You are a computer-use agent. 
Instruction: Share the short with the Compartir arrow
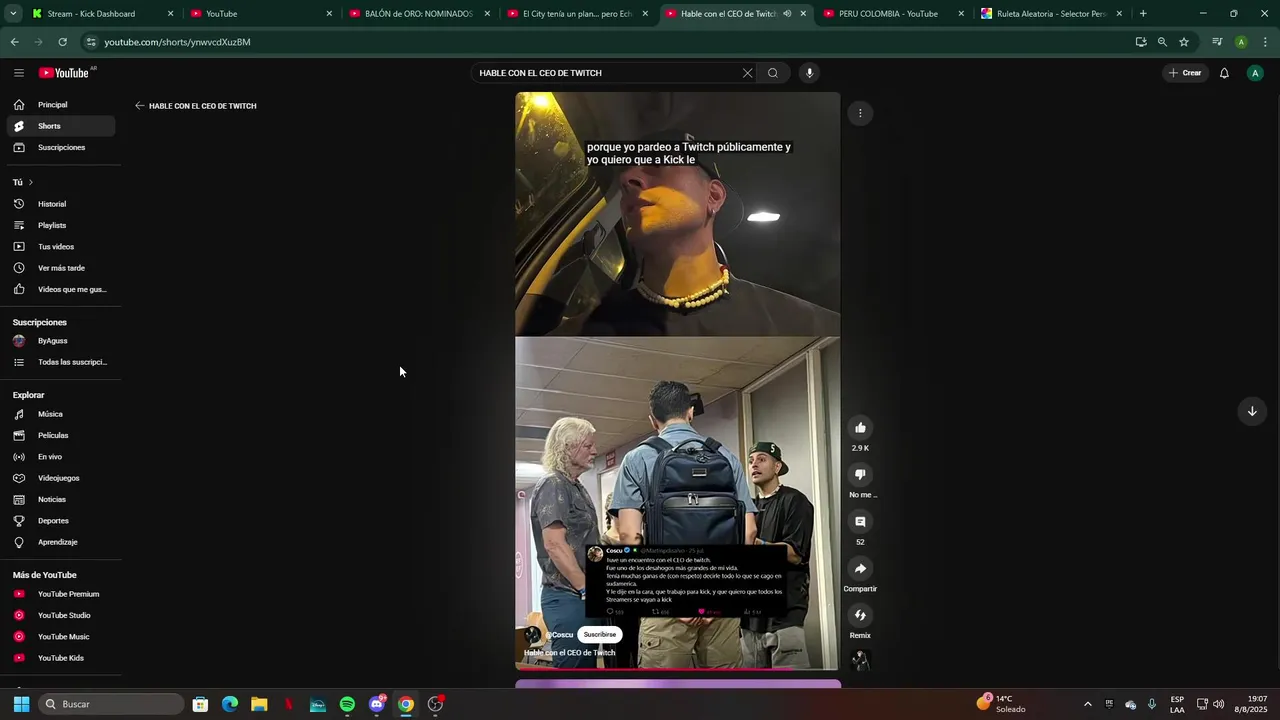pyautogui.click(x=860, y=569)
